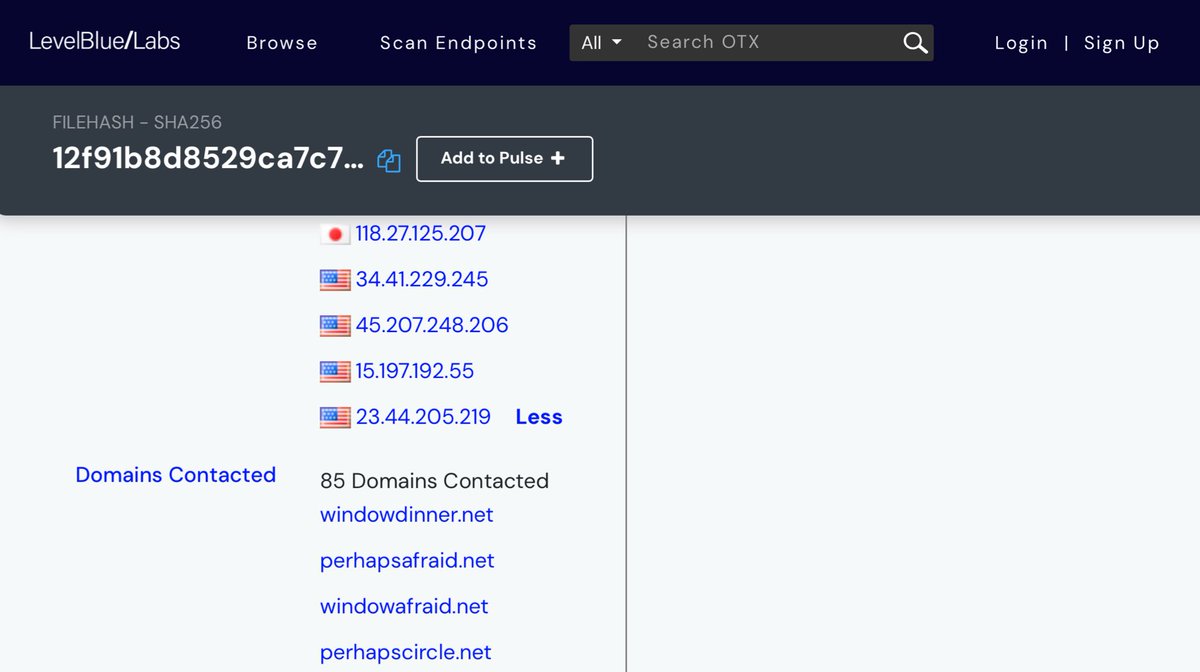Open the All search filter dropdown
1200x672 pixels.
click(x=601, y=43)
